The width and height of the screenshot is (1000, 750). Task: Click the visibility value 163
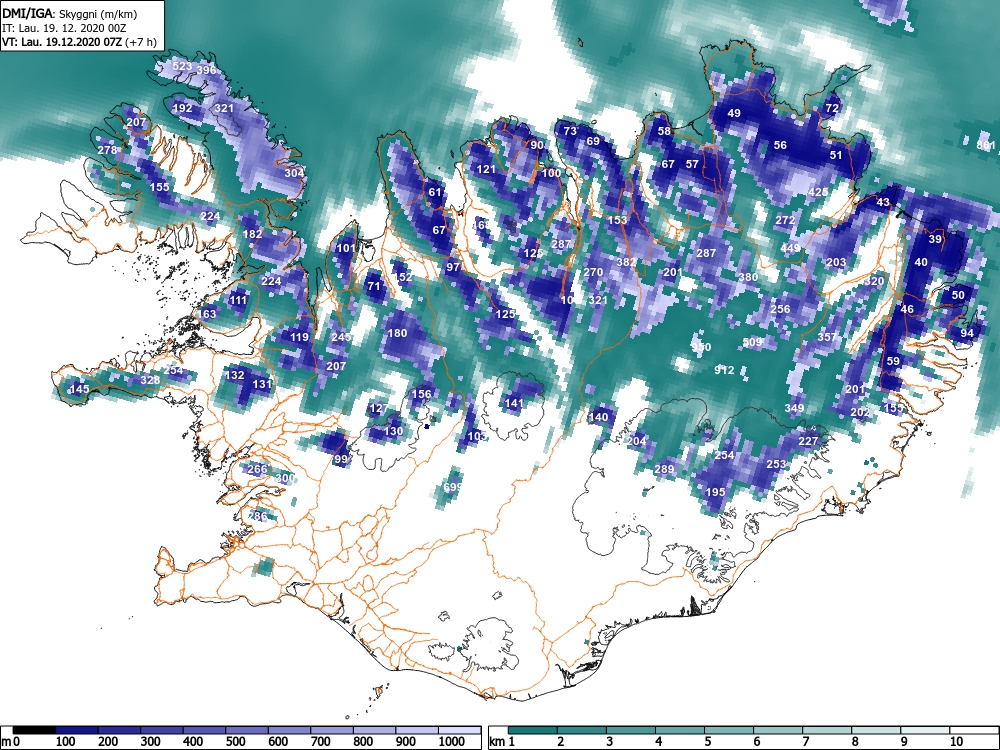207,314
